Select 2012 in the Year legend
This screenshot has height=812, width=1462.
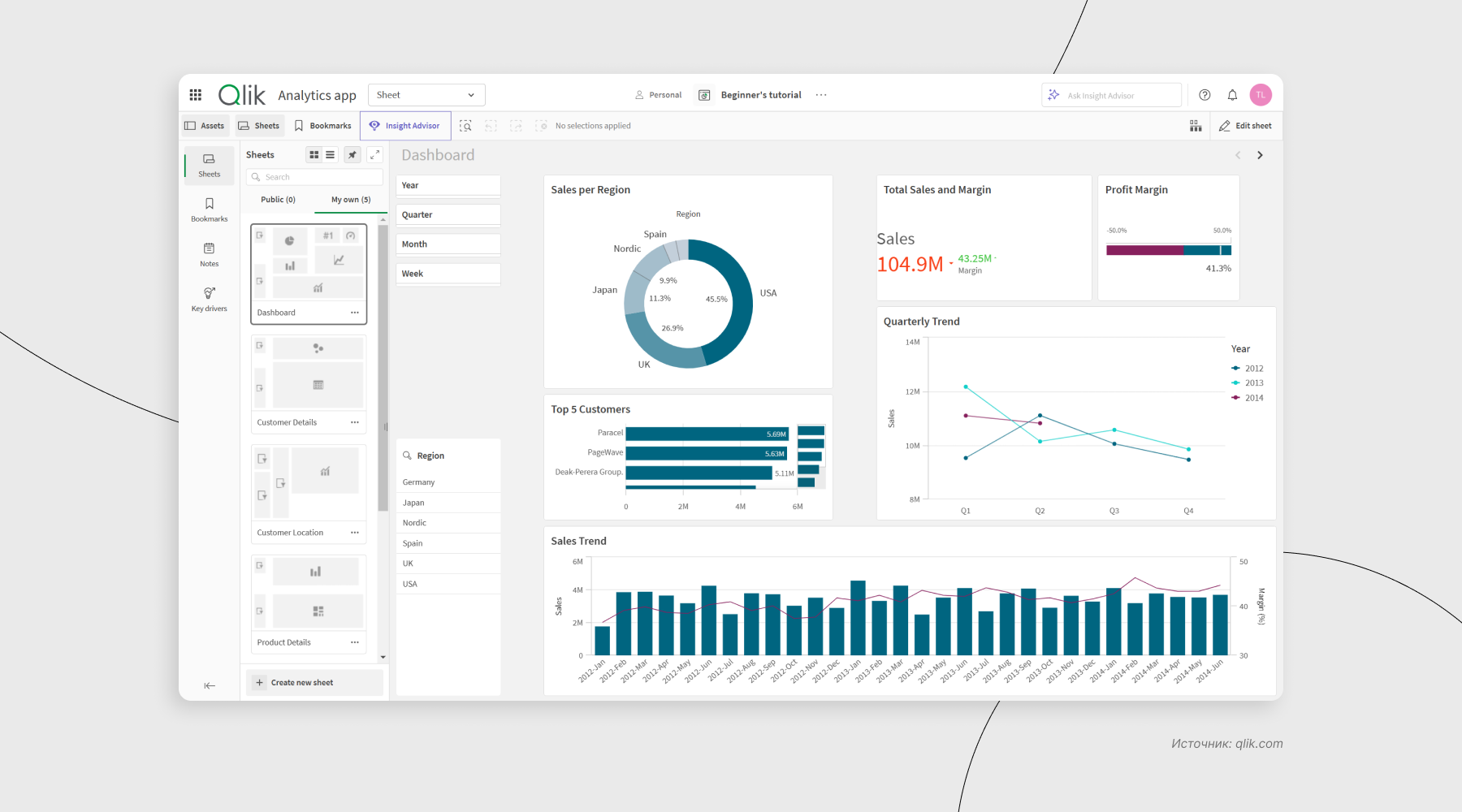[1248, 369]
